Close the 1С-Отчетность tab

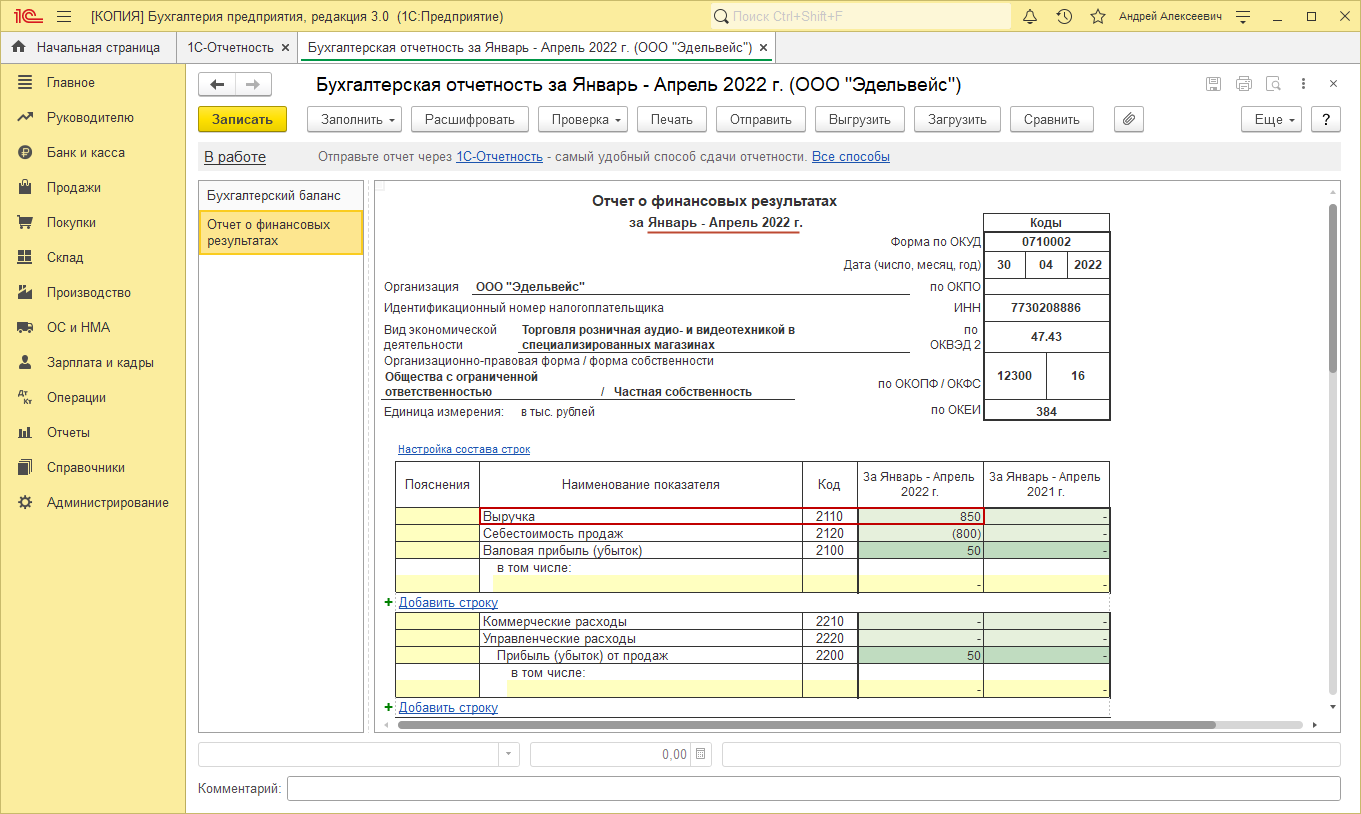coord(285,48)
